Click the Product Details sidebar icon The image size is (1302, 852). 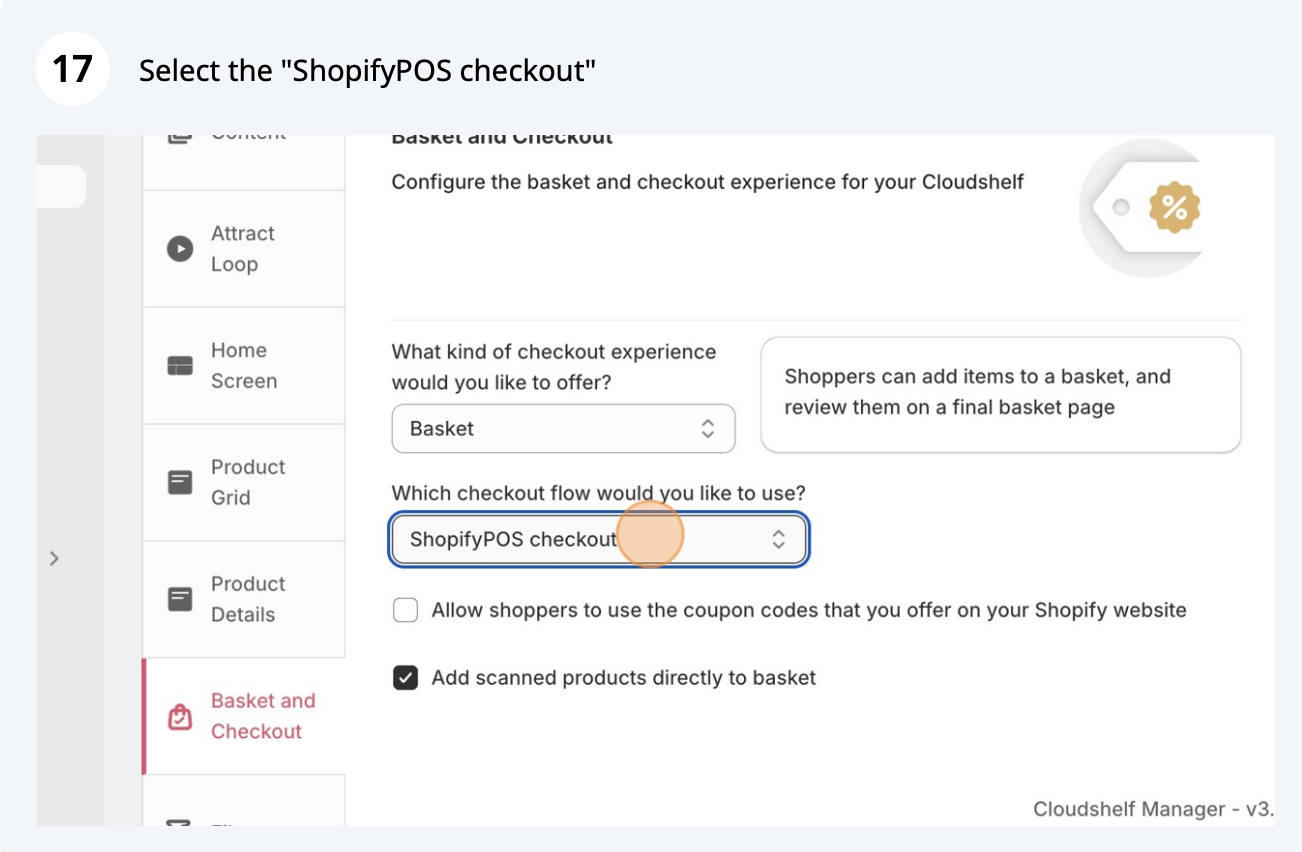pos(180,600)
